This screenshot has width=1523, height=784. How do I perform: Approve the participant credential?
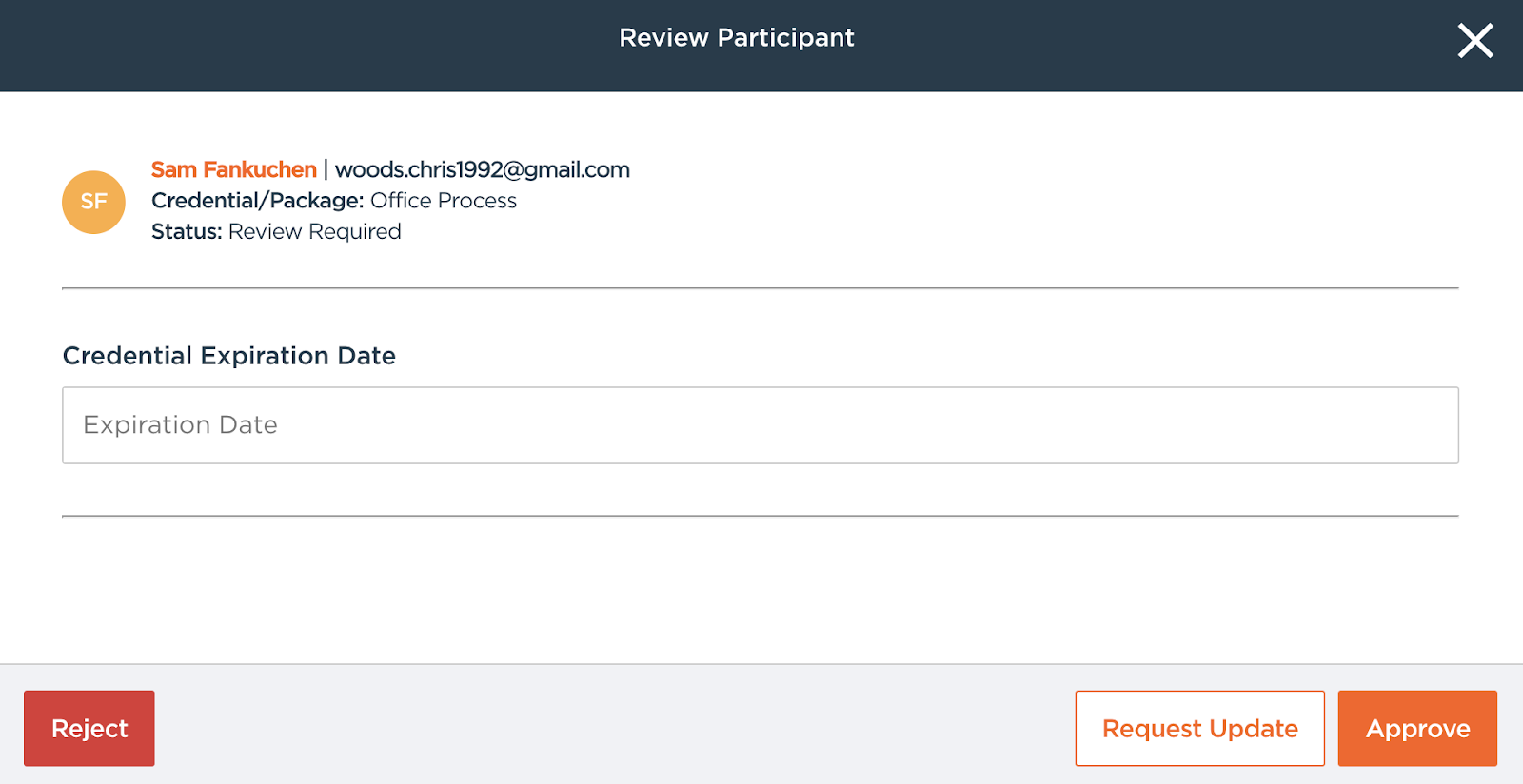pos(1417,728)
